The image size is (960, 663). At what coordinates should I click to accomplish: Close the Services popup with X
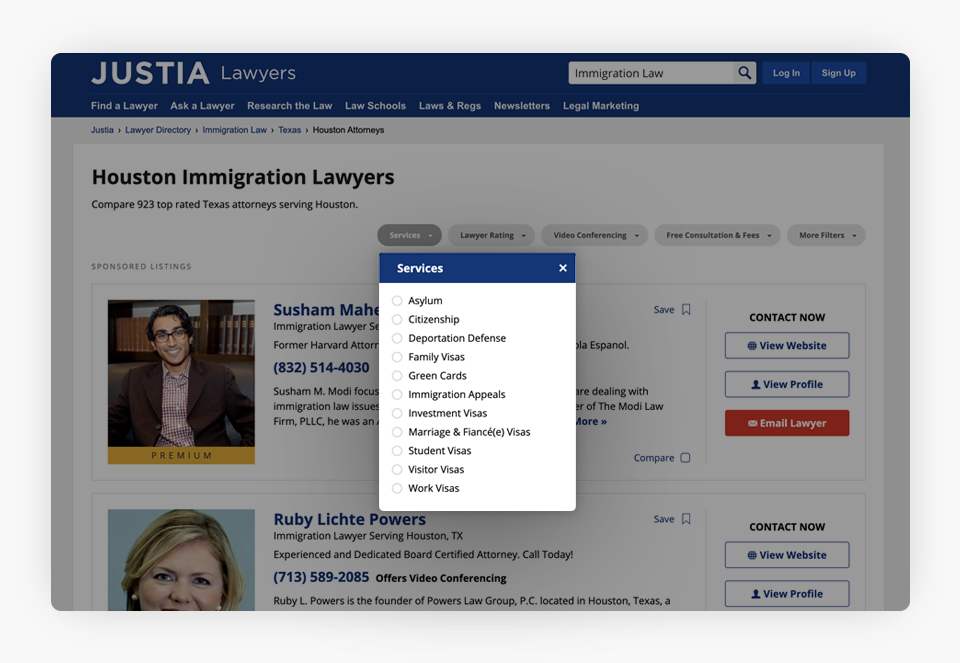click(563, 268)
